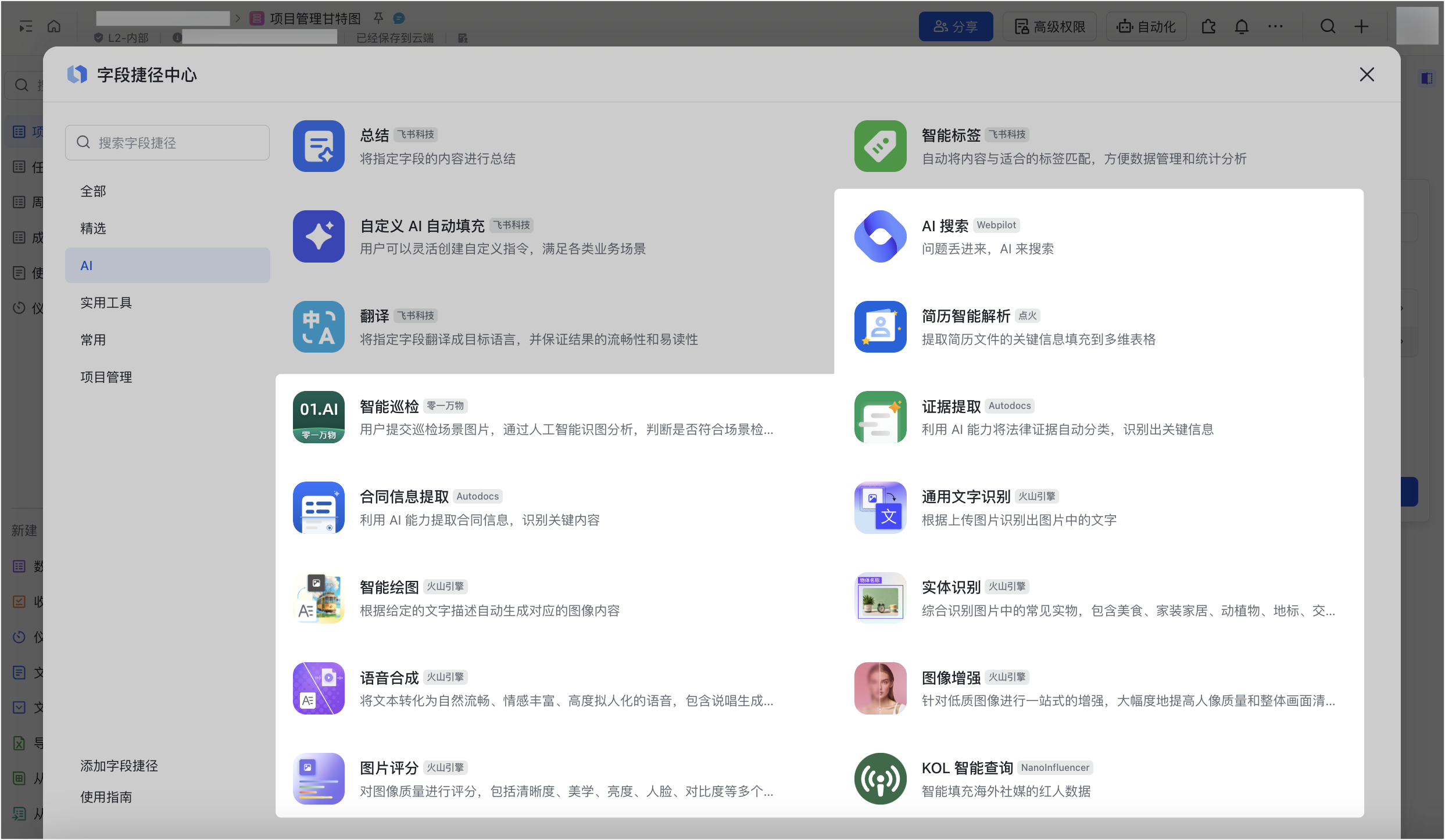Open 高级权限 advanced permissions
Viewport: 1445px width, 840px height.
click(x=1050, y=27)
